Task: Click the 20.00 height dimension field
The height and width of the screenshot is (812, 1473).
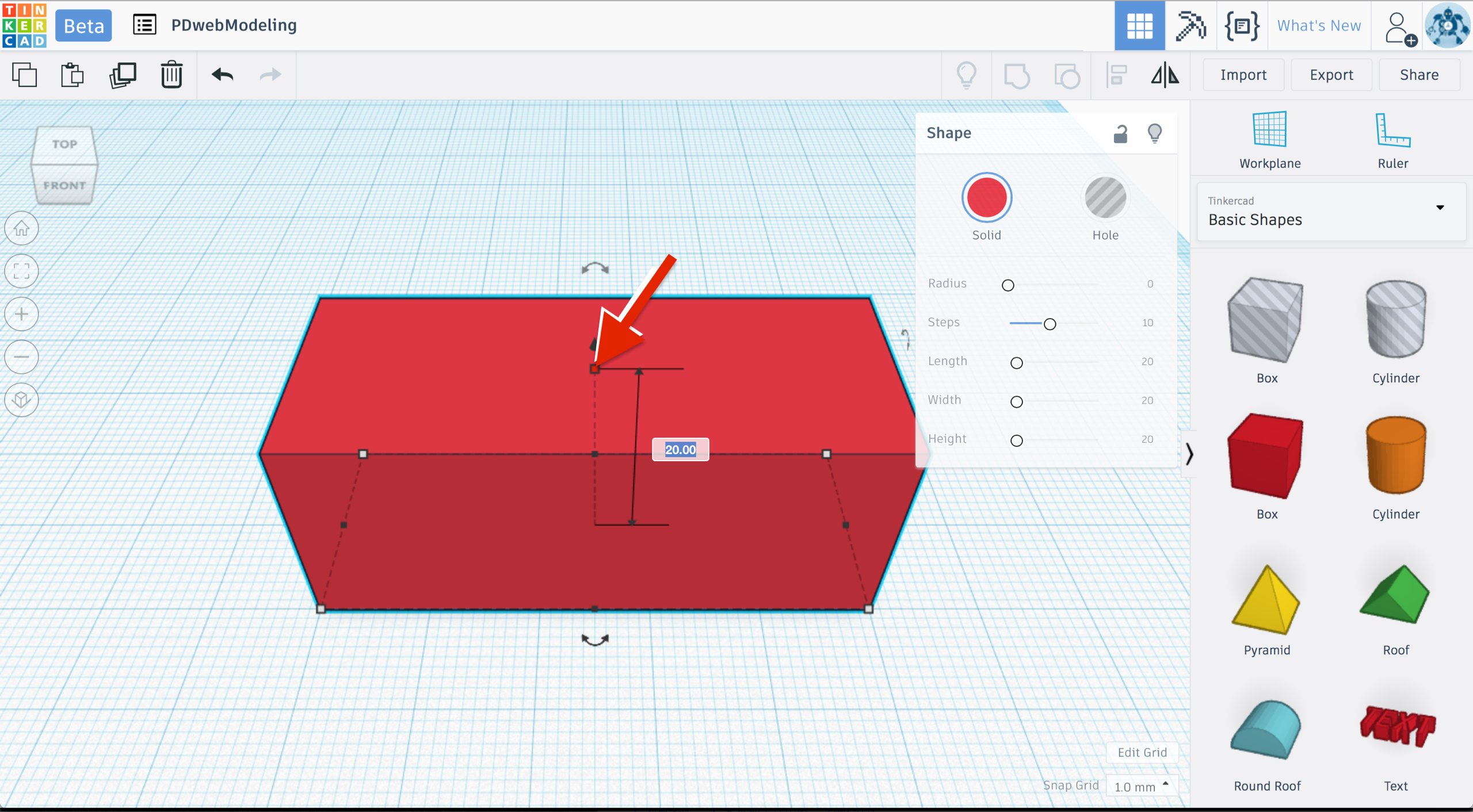Action: (x=680, y=450)
